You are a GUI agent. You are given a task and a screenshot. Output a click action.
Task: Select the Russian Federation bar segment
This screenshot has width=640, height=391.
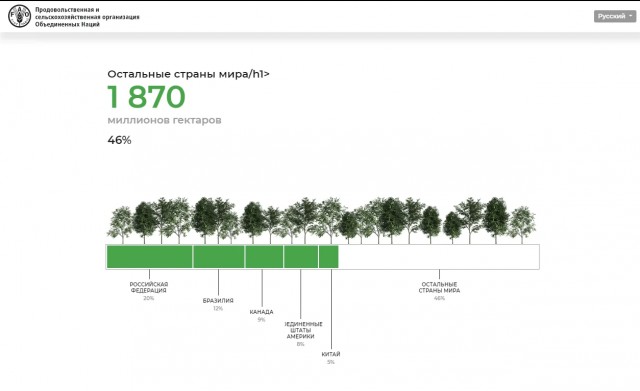point(149,257)
